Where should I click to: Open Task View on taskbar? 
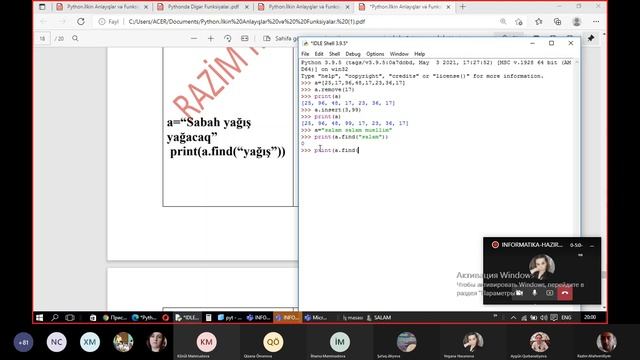click(70, 318)
